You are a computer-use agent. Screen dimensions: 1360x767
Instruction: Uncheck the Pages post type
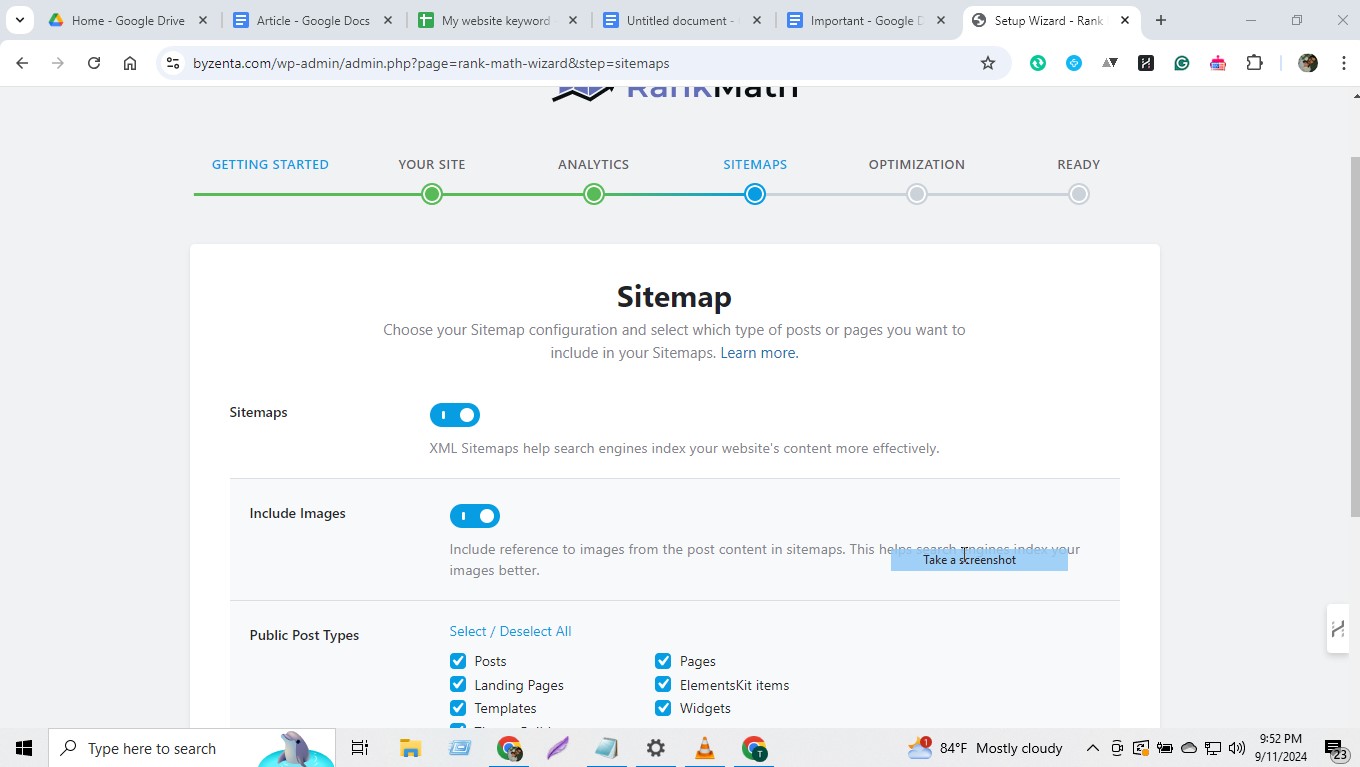663,661
